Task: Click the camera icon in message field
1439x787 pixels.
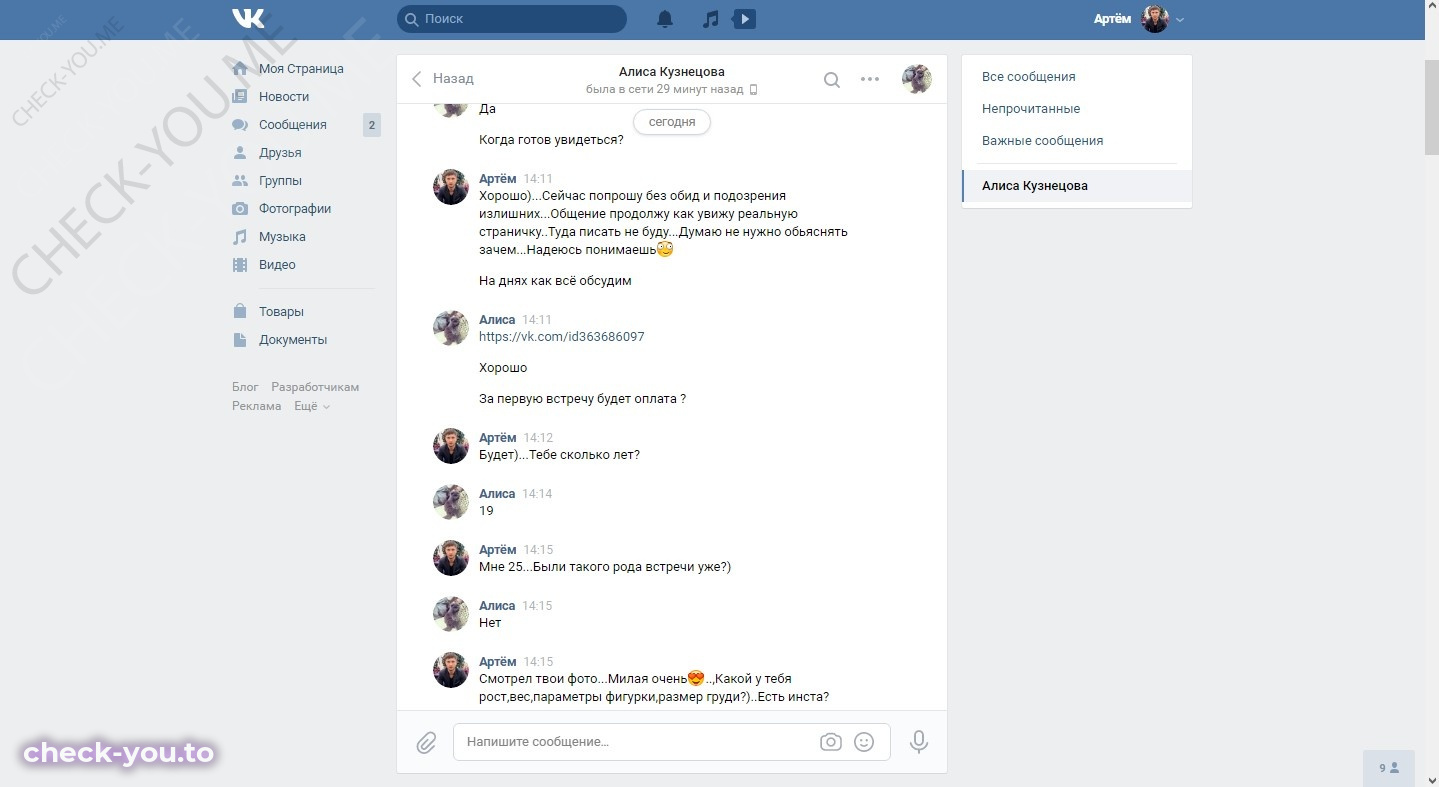Action: coord(830,742)
